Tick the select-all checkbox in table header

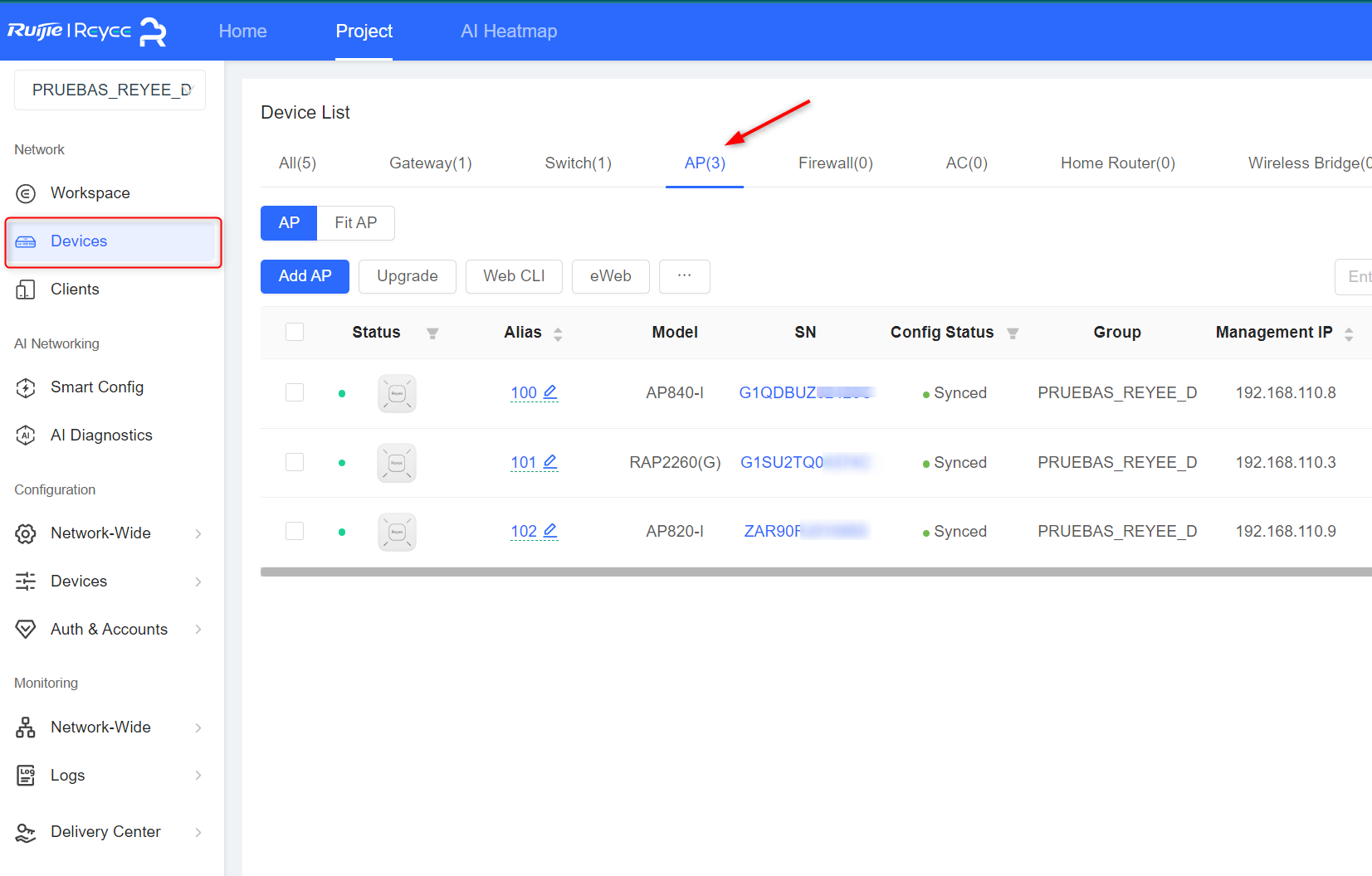point(295,332)
